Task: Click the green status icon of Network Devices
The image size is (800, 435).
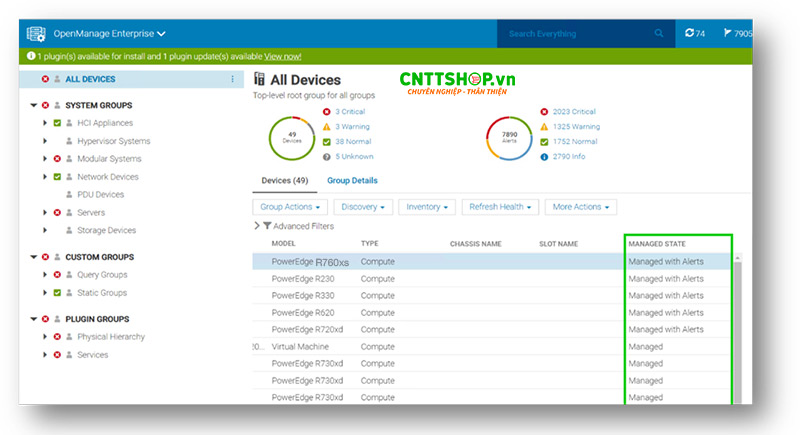Action: tap(57, 177)
